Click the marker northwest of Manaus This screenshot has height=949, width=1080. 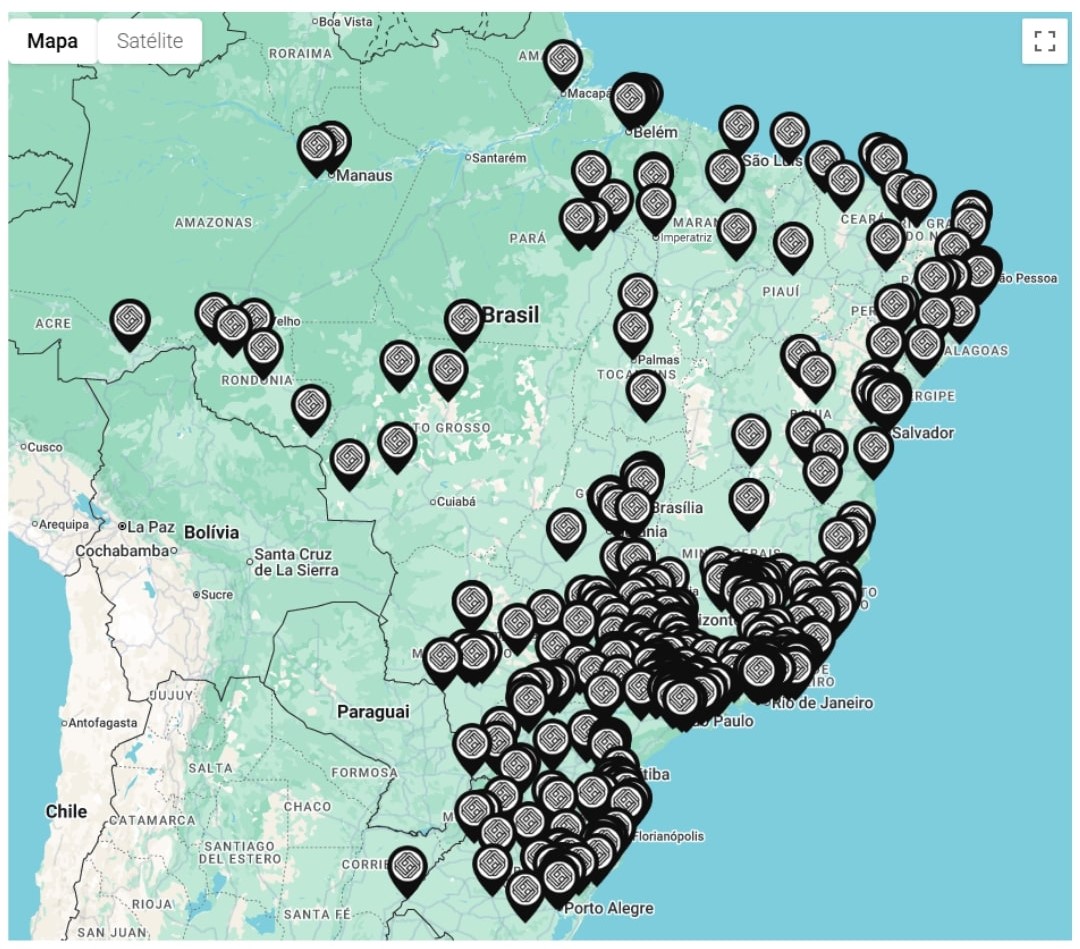tap(317, 148)
